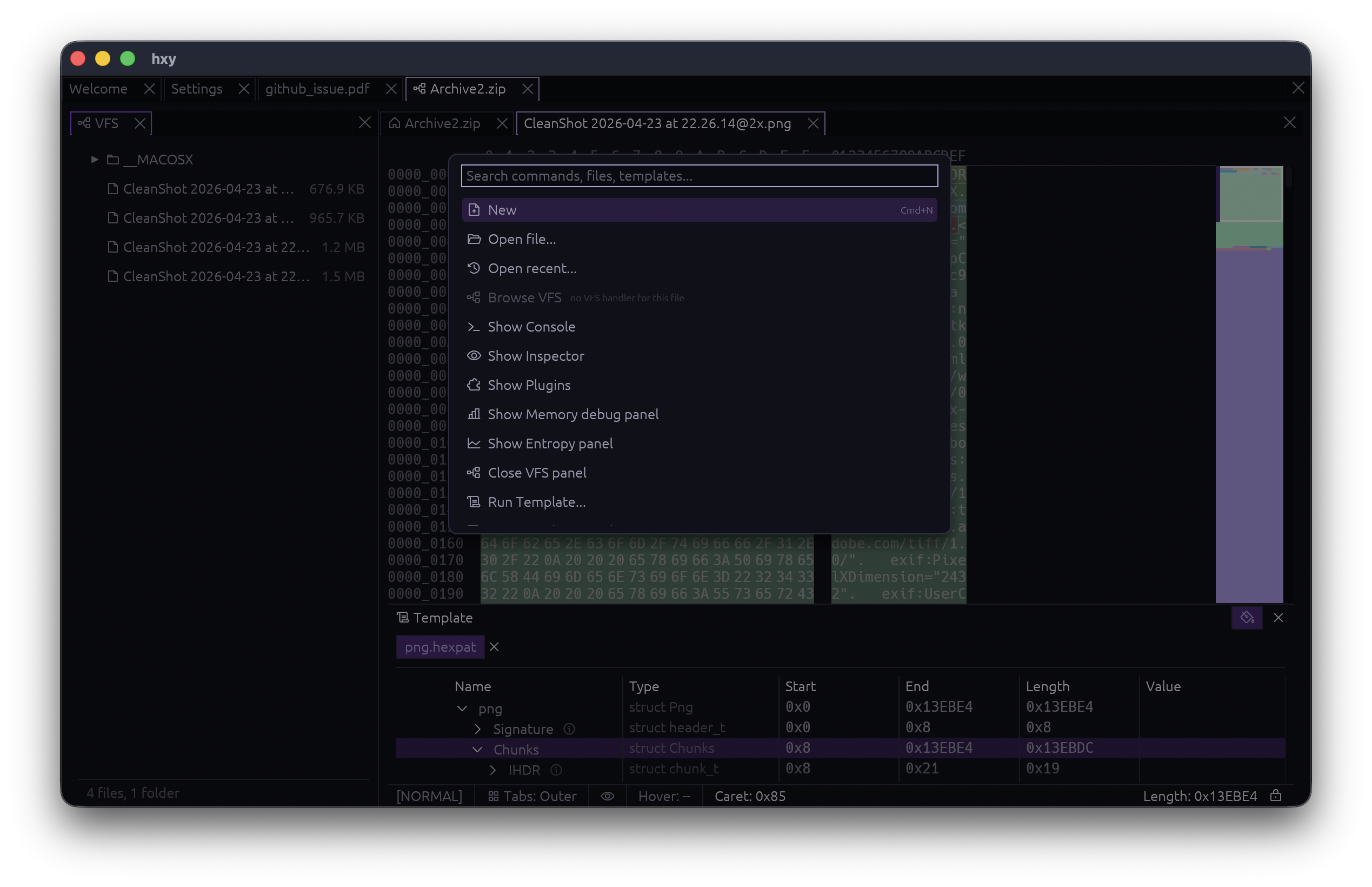The image size is (1372, 887).
Task: Open the 676.9 KB CleanShot file
Action: [236, 189]
